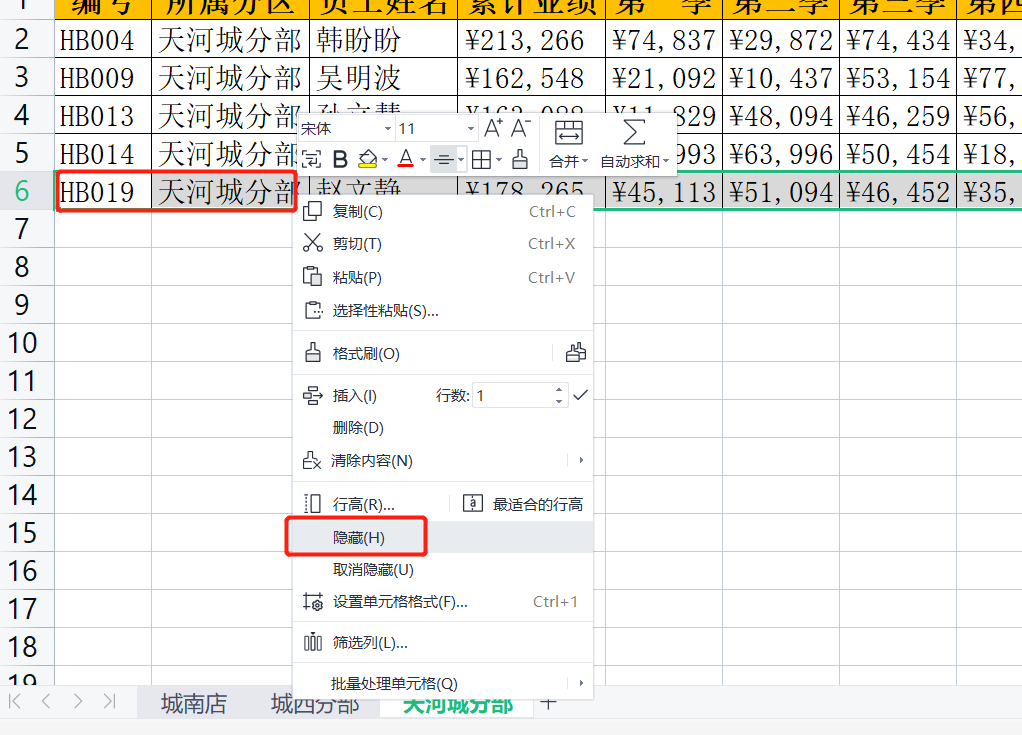Click the 行数 row count field
1022x735 pixels.
[x=512, y=396]
